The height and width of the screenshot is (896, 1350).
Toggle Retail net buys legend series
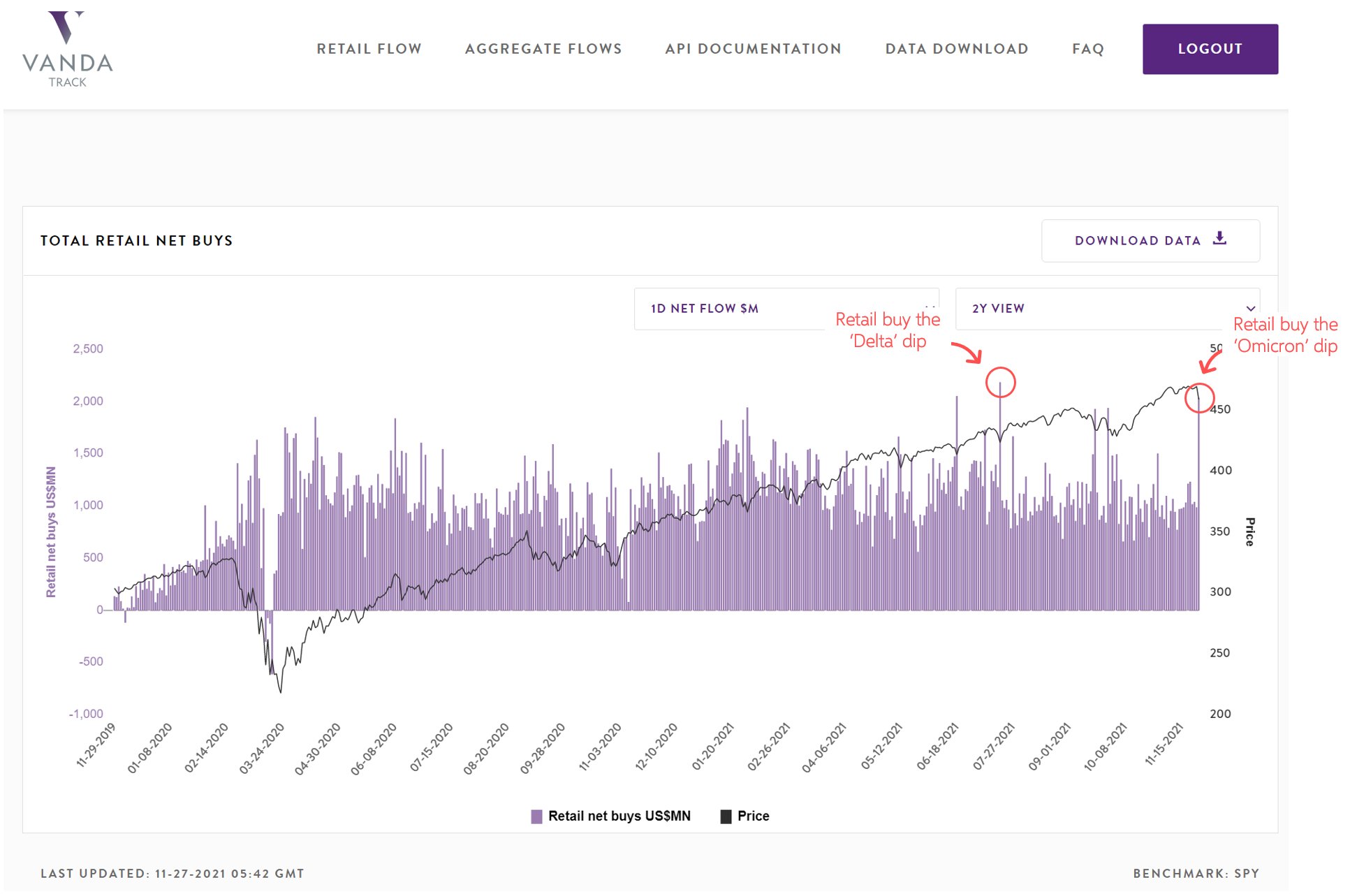pyautogui.click(x=619, y=816)
